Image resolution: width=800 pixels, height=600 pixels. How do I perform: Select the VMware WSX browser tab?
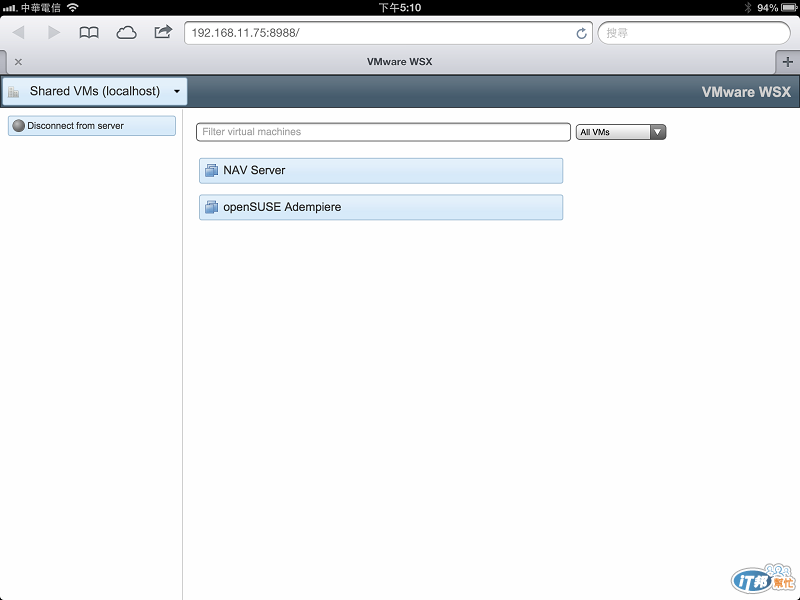[x=399, y=62]
